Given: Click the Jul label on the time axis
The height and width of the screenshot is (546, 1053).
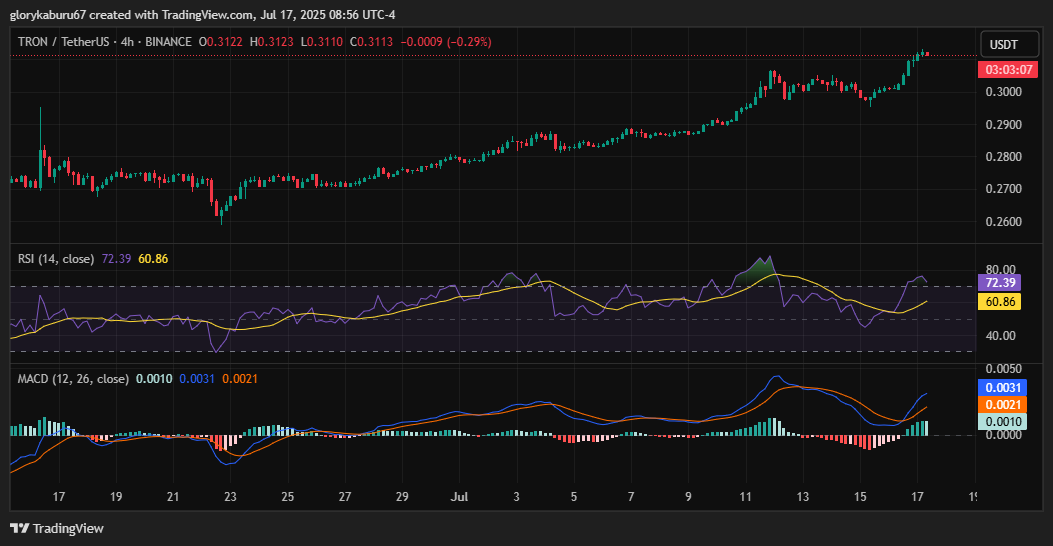Looking at the screenshot, I should (460, 496).
